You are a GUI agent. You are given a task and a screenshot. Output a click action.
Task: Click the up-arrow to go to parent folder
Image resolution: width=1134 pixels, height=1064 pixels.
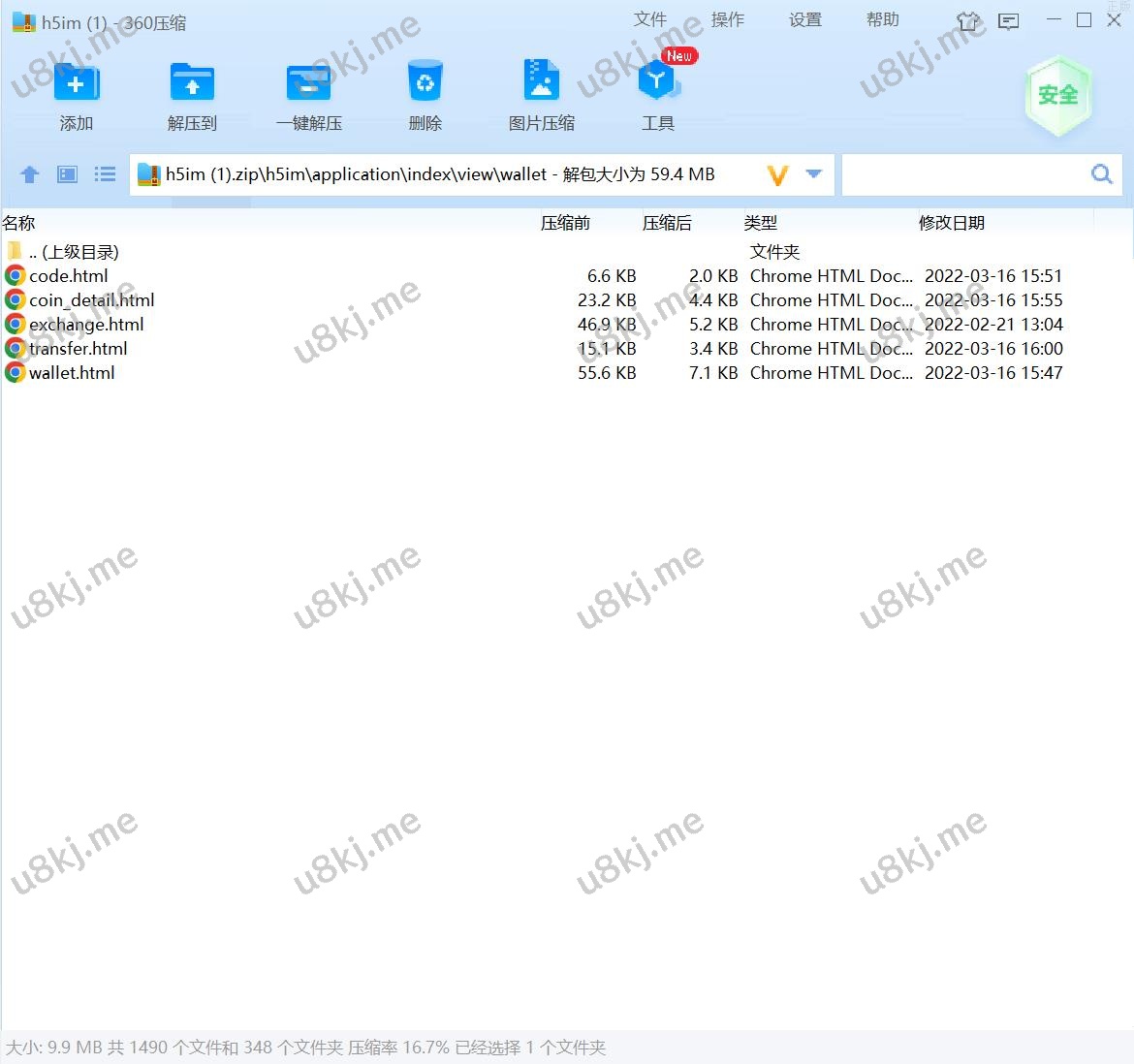coord(29,174)
